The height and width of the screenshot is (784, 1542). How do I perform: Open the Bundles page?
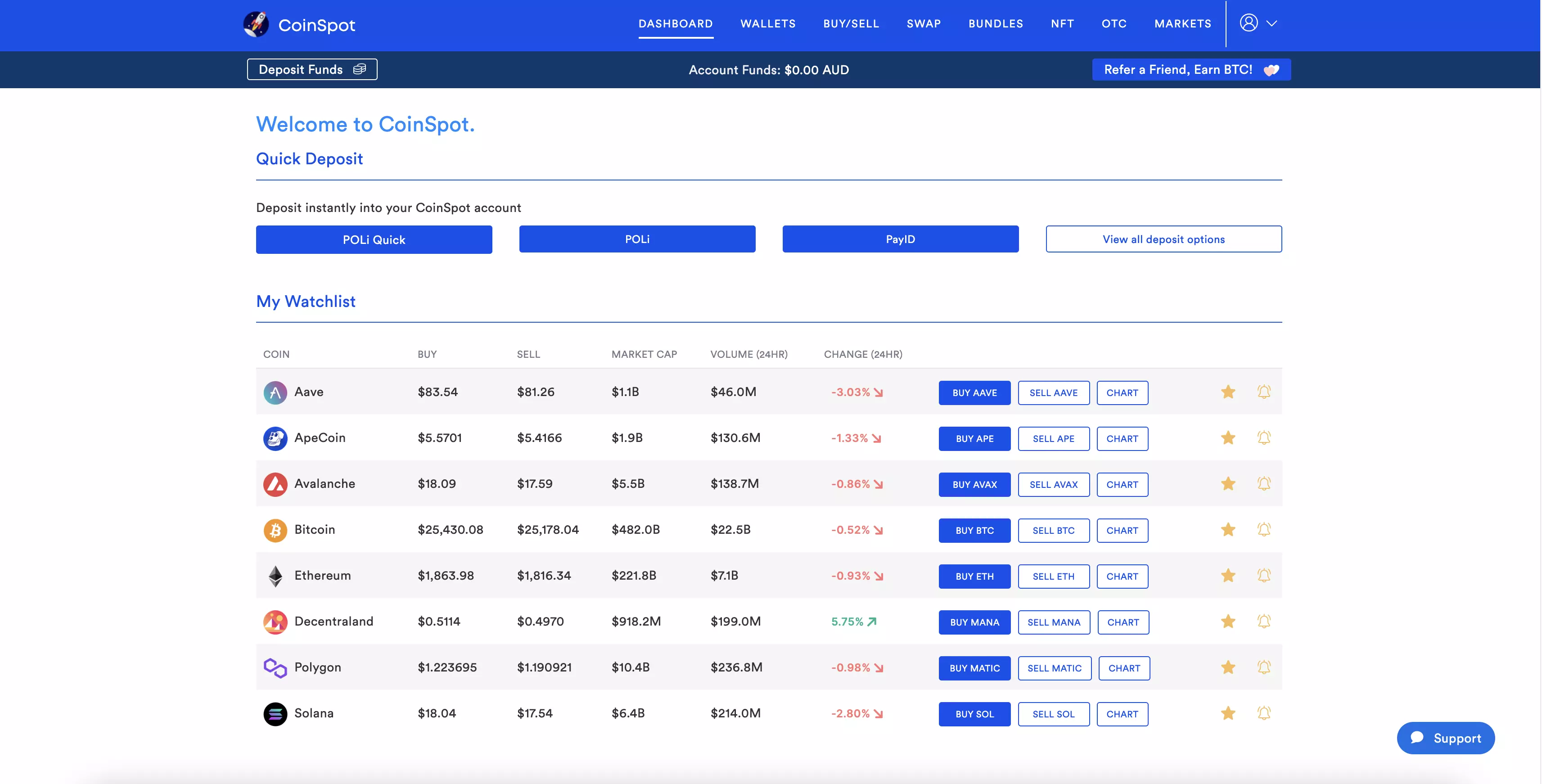tap(996, 24)
